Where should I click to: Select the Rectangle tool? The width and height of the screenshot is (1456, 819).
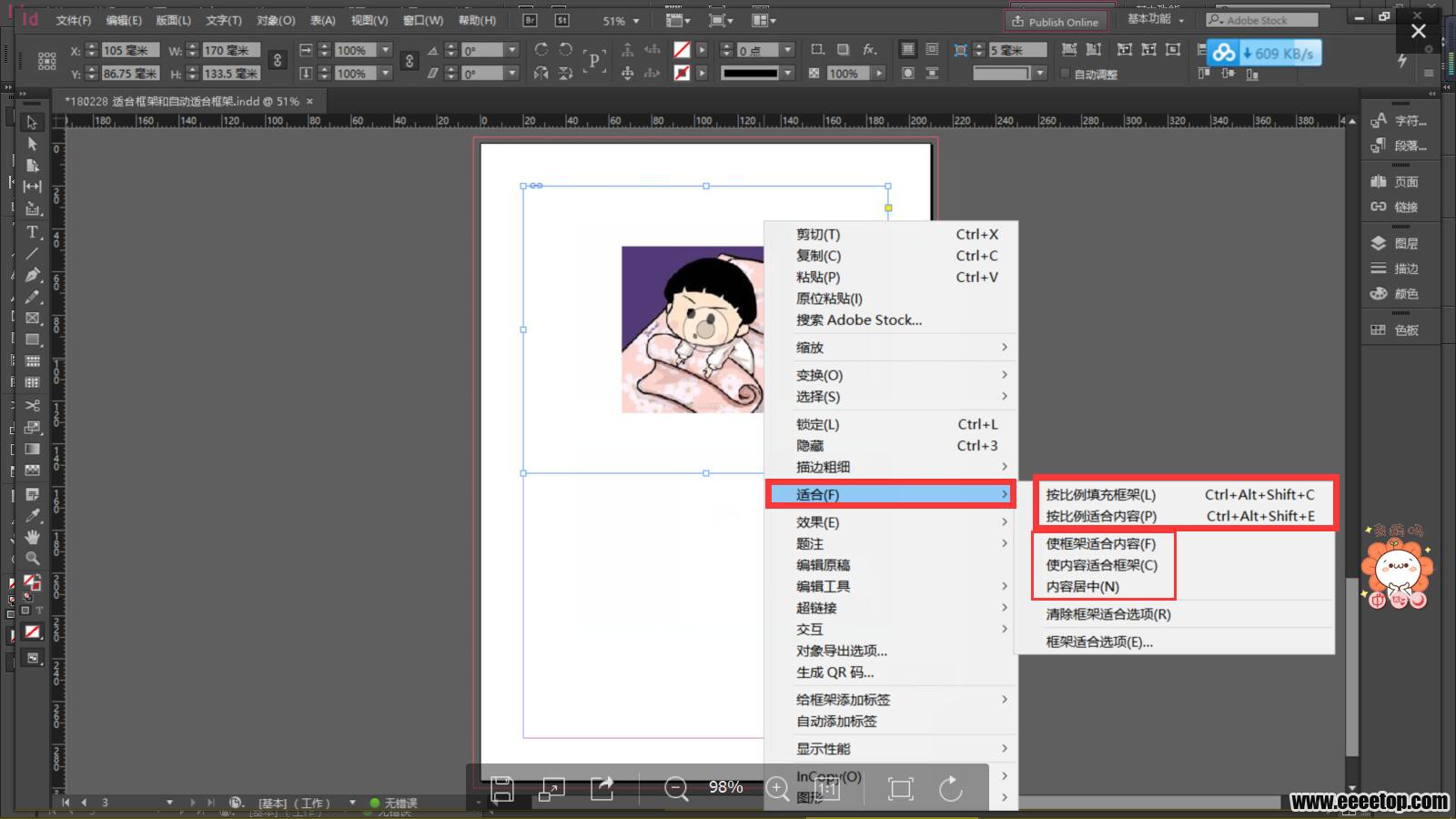click(x=33, y=339)
